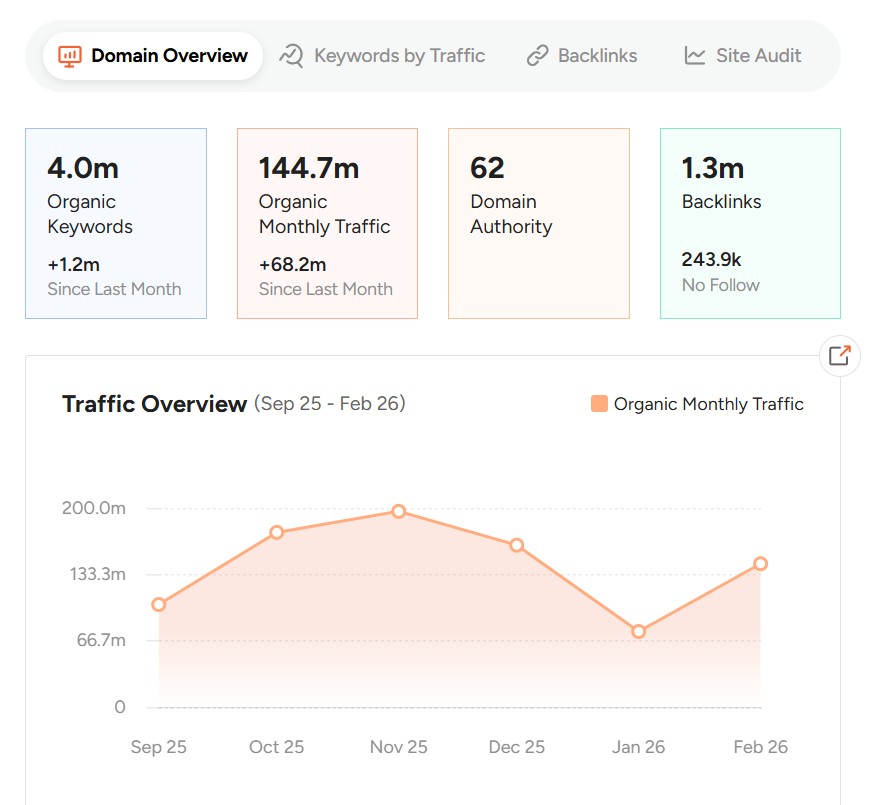
Task: Select the Nov 25 data point on the chart
Action: pyautogui.click(x=397, y=511)
